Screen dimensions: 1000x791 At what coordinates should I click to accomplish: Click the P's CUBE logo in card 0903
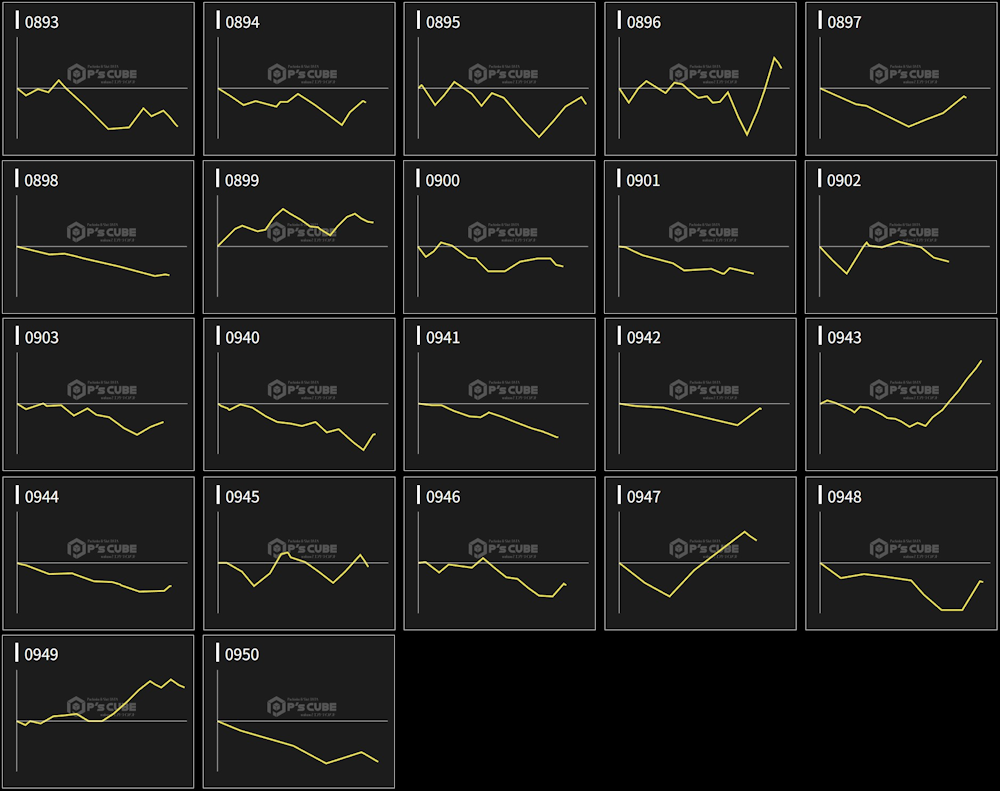coord(102,389)
